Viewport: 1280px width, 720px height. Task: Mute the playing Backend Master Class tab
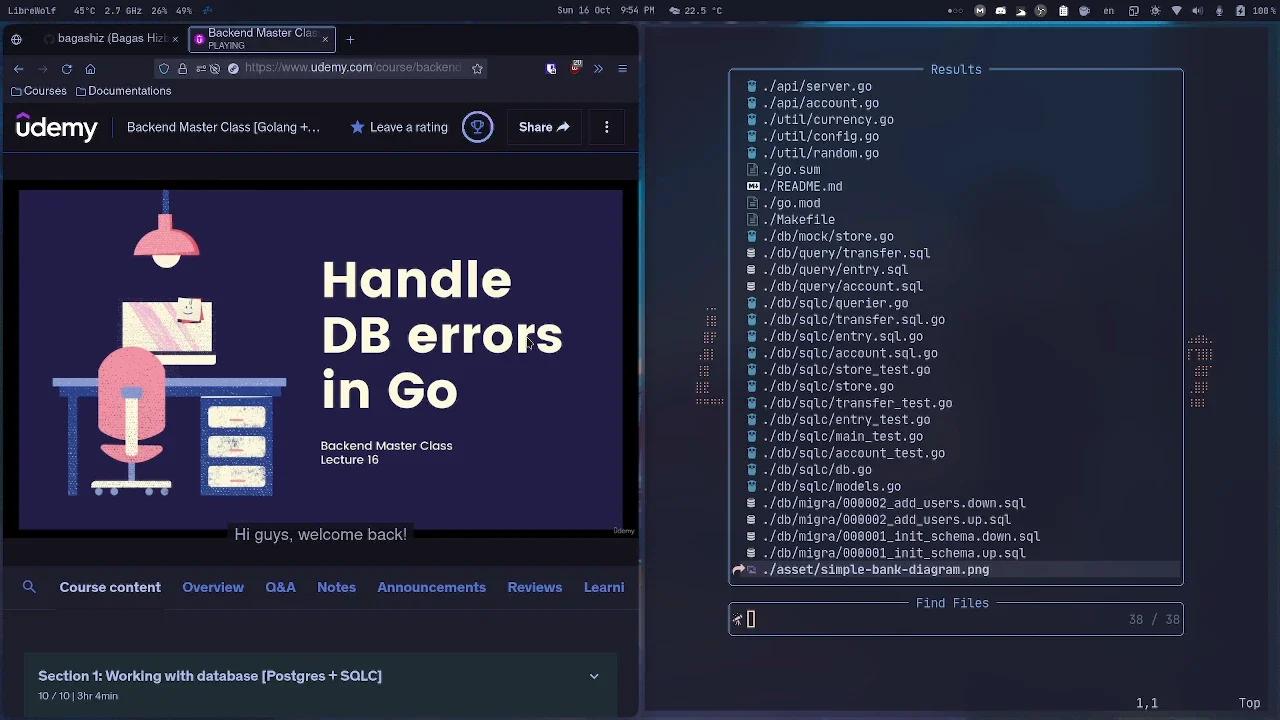pos(199,40)
